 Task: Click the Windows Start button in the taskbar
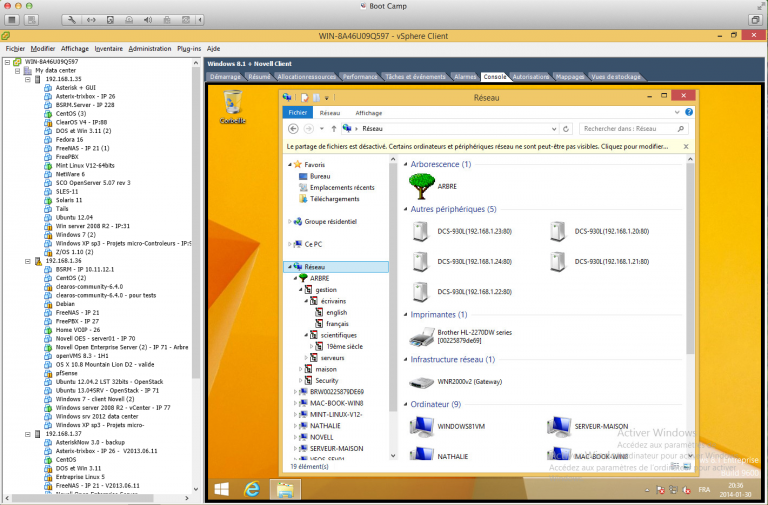pyautogui.click(x=221, y=489)
